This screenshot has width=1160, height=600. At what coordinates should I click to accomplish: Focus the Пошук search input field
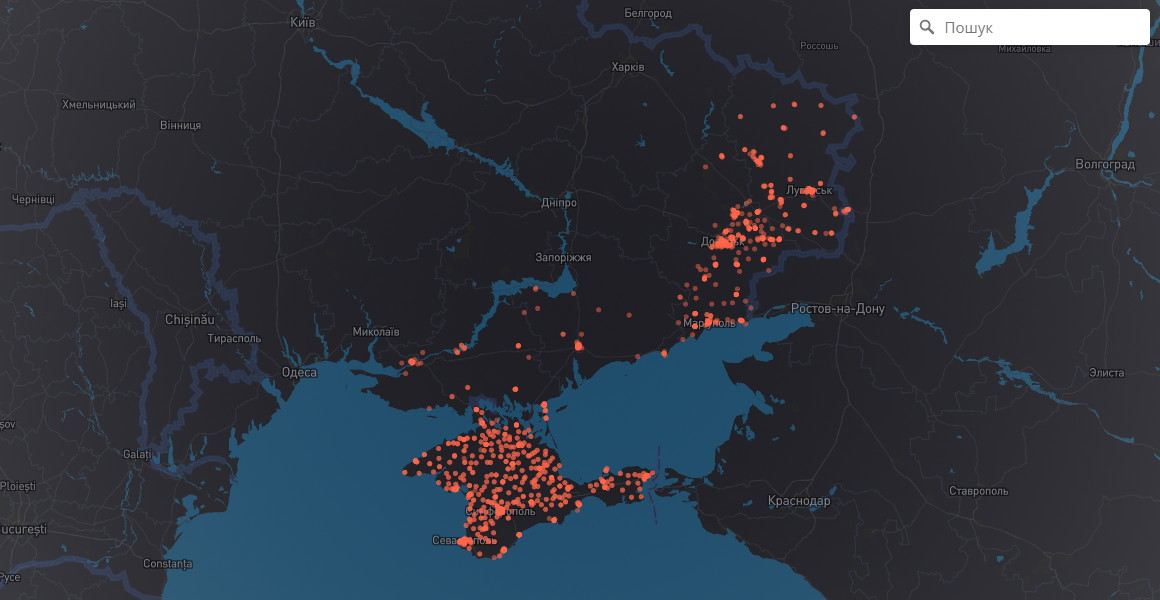click(x=1040, y=27)
